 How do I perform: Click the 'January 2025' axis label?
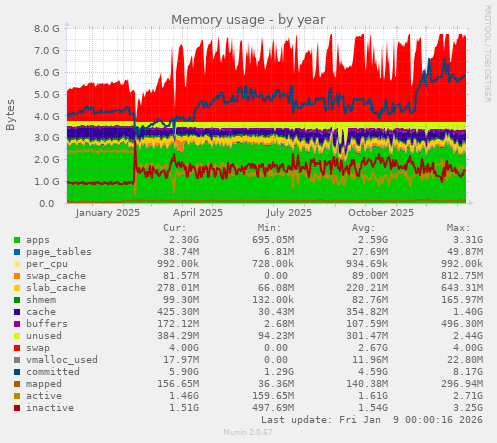[108, 213]
